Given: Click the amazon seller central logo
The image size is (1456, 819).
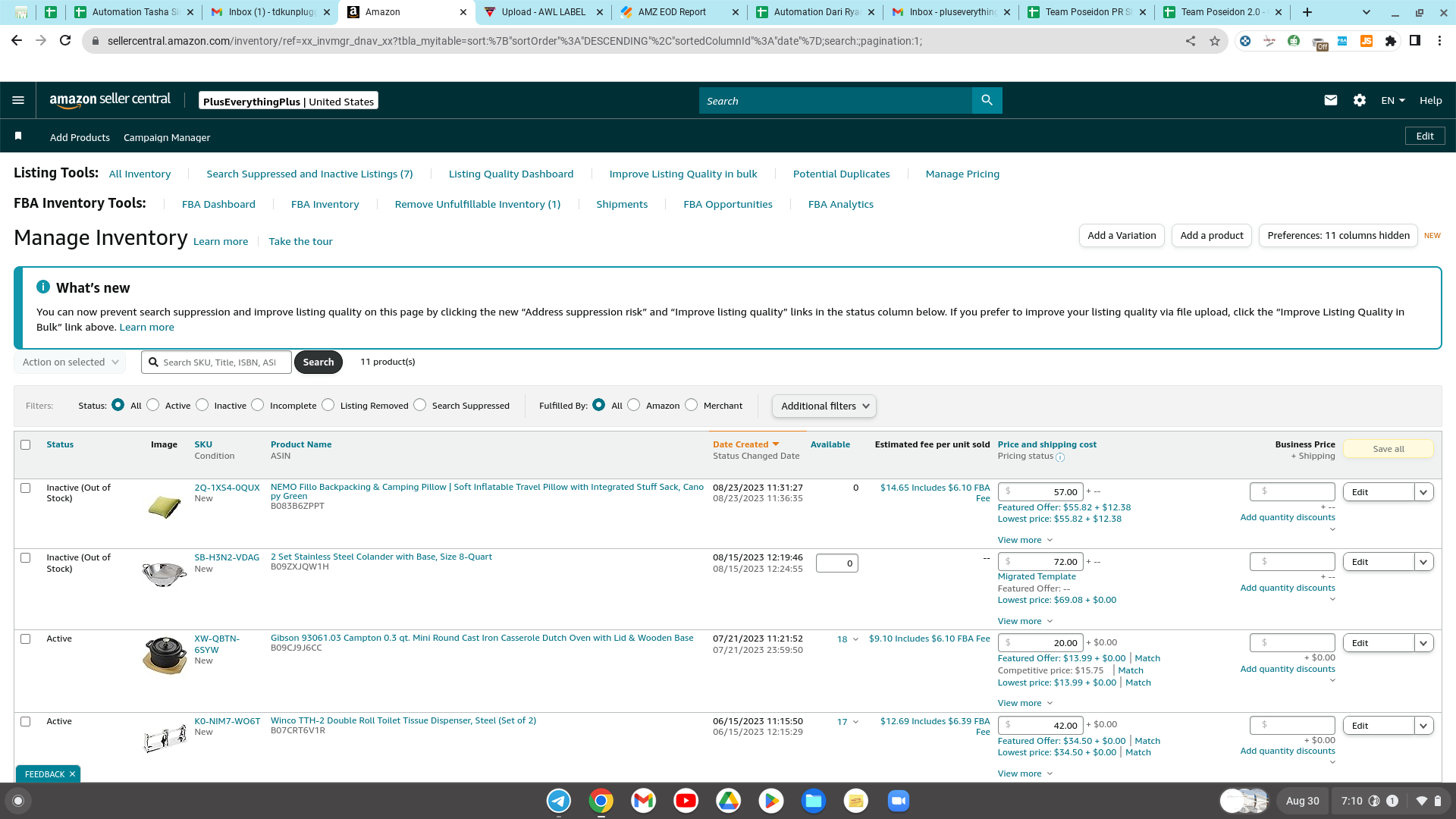Looking at the screenshot, I should pos(110,100).
